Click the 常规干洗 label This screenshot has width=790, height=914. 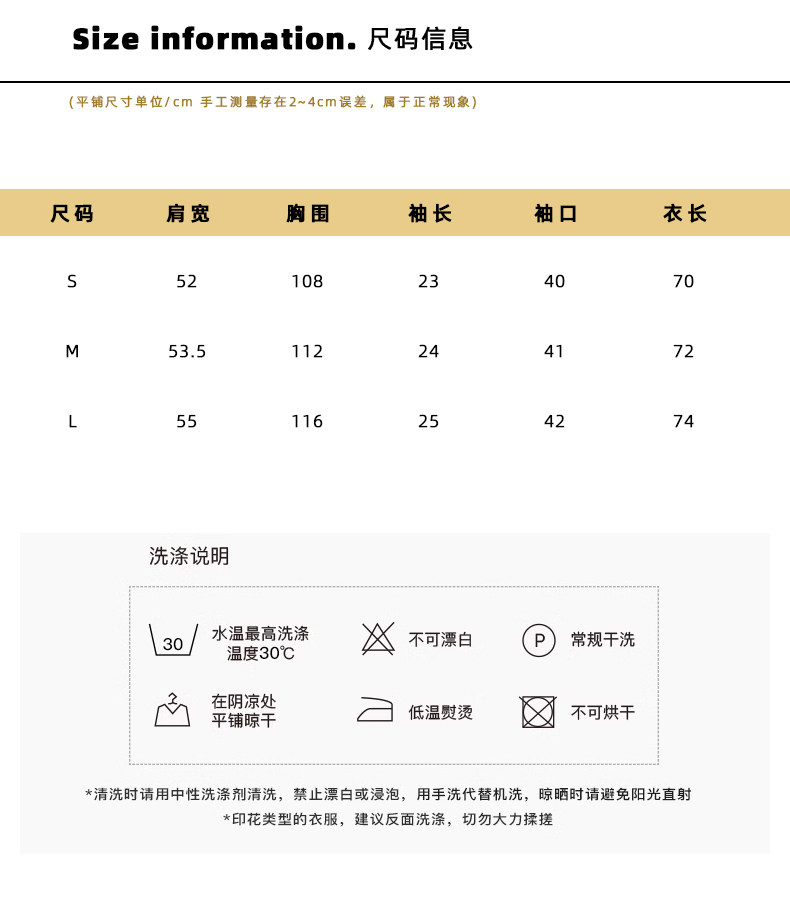603,640
